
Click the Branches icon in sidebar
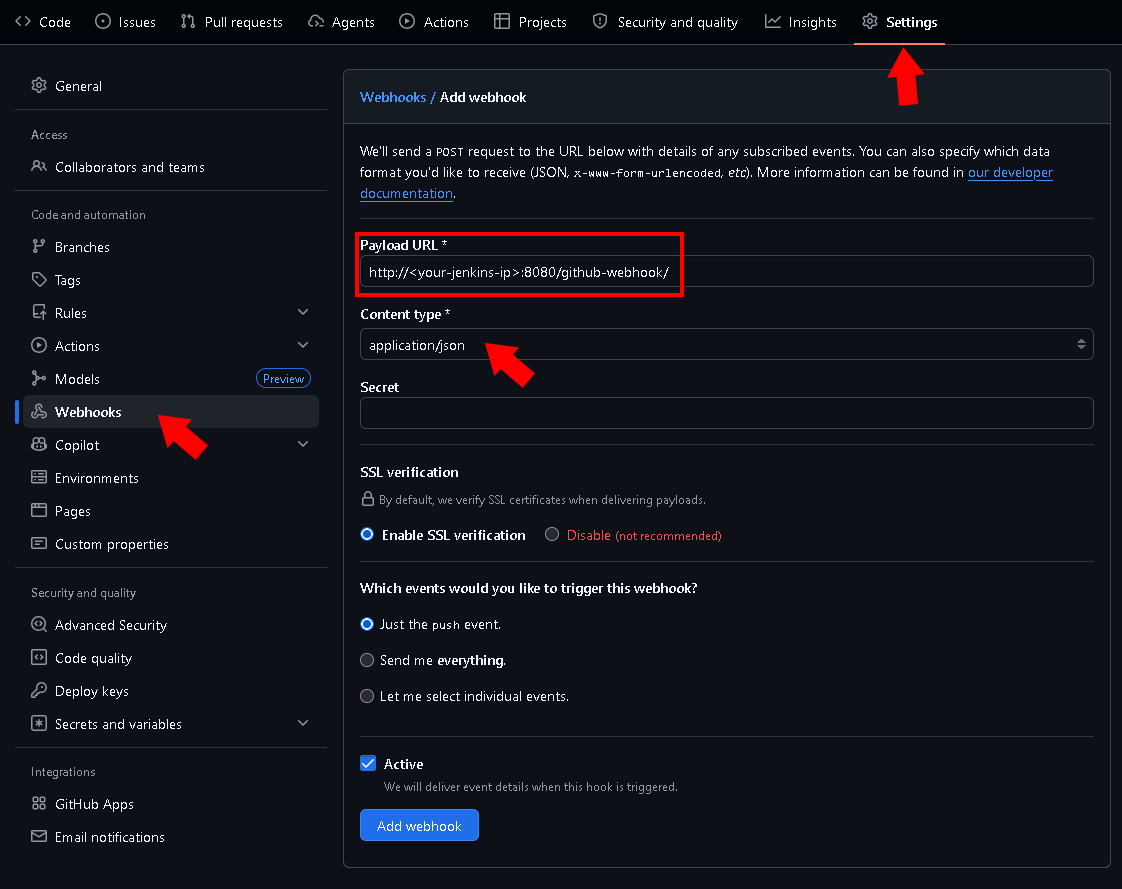click(39, 247)
